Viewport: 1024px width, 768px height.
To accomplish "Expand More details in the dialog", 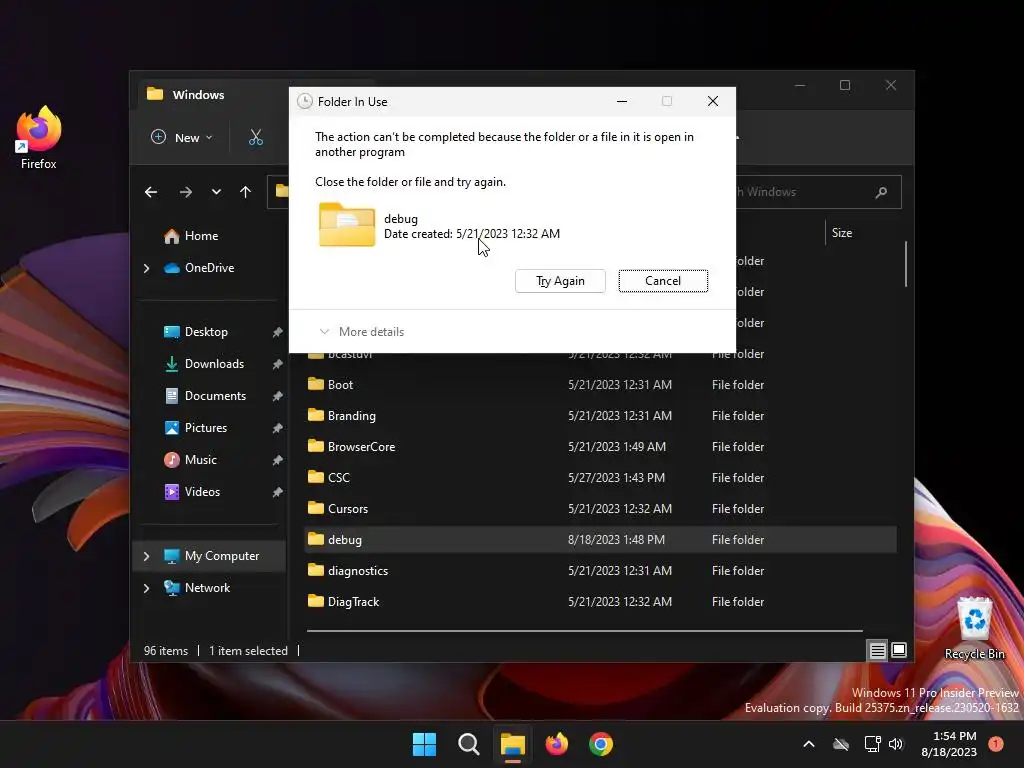I will (x=361, y=332).
